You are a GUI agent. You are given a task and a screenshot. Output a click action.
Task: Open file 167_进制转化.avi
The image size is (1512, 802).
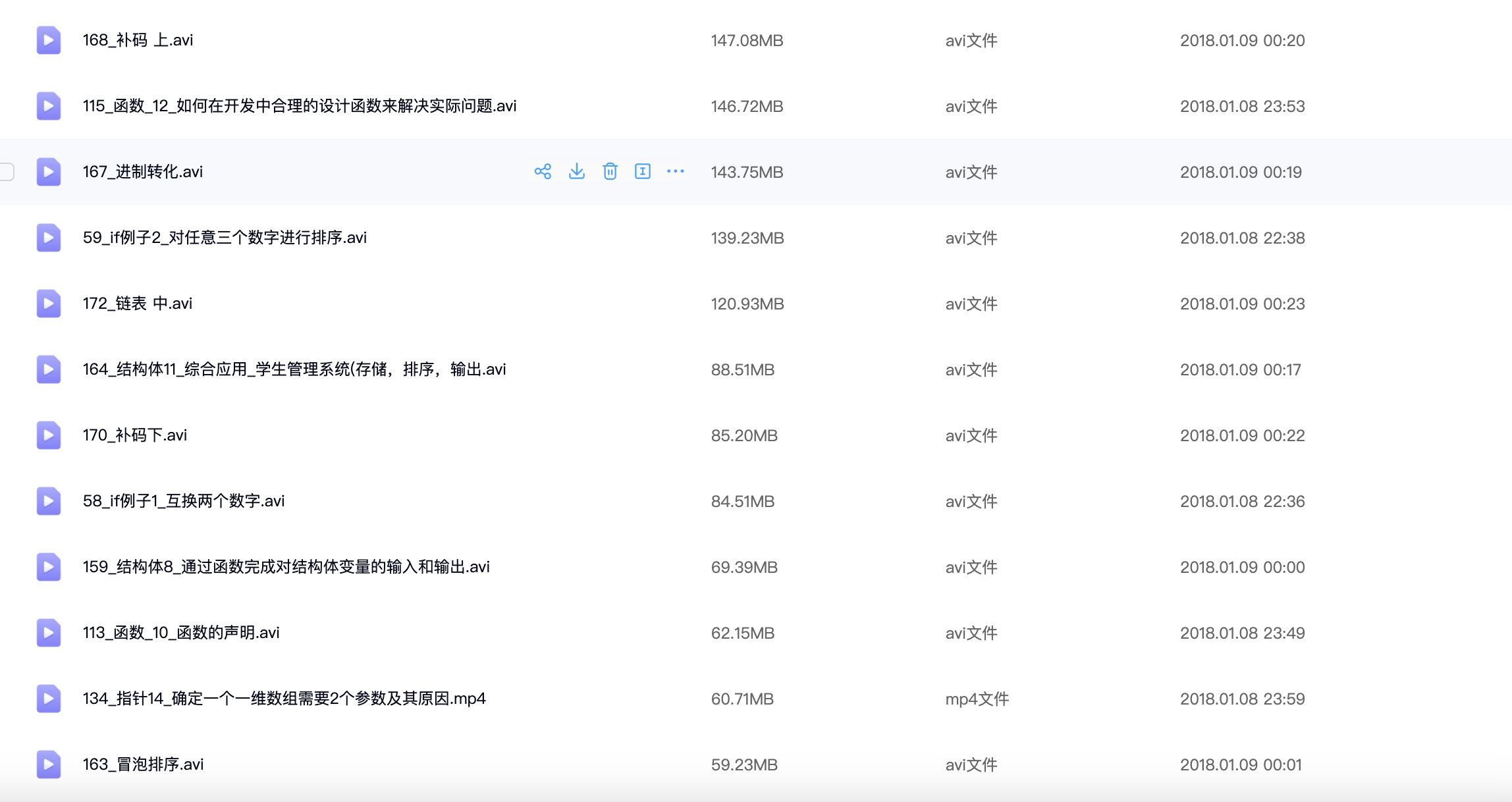(143, 172)
